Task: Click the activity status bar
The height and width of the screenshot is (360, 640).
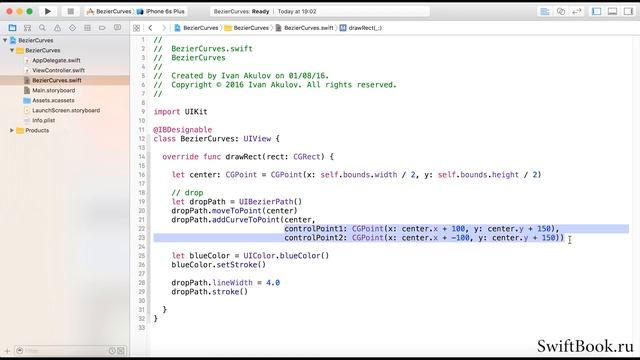Action: coord(320,11)
